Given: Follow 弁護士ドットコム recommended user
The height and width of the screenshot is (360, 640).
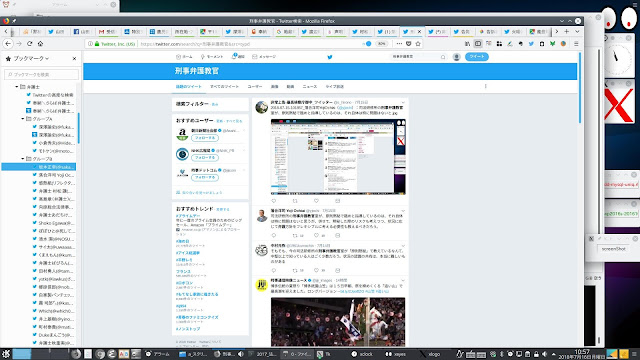Looking at the screenshot, I should (x=205, y=178).
